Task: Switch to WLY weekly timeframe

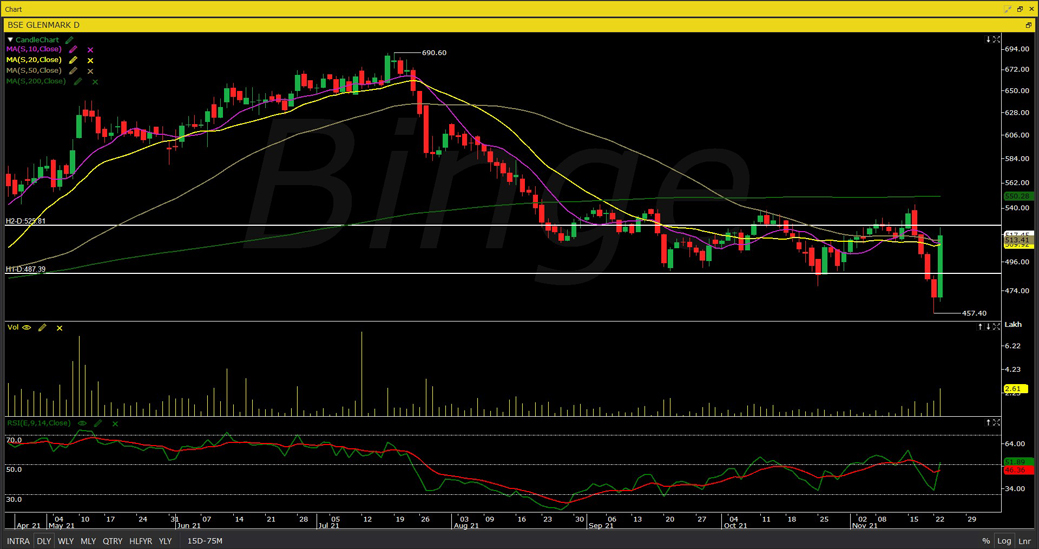Action: [66, 541]
